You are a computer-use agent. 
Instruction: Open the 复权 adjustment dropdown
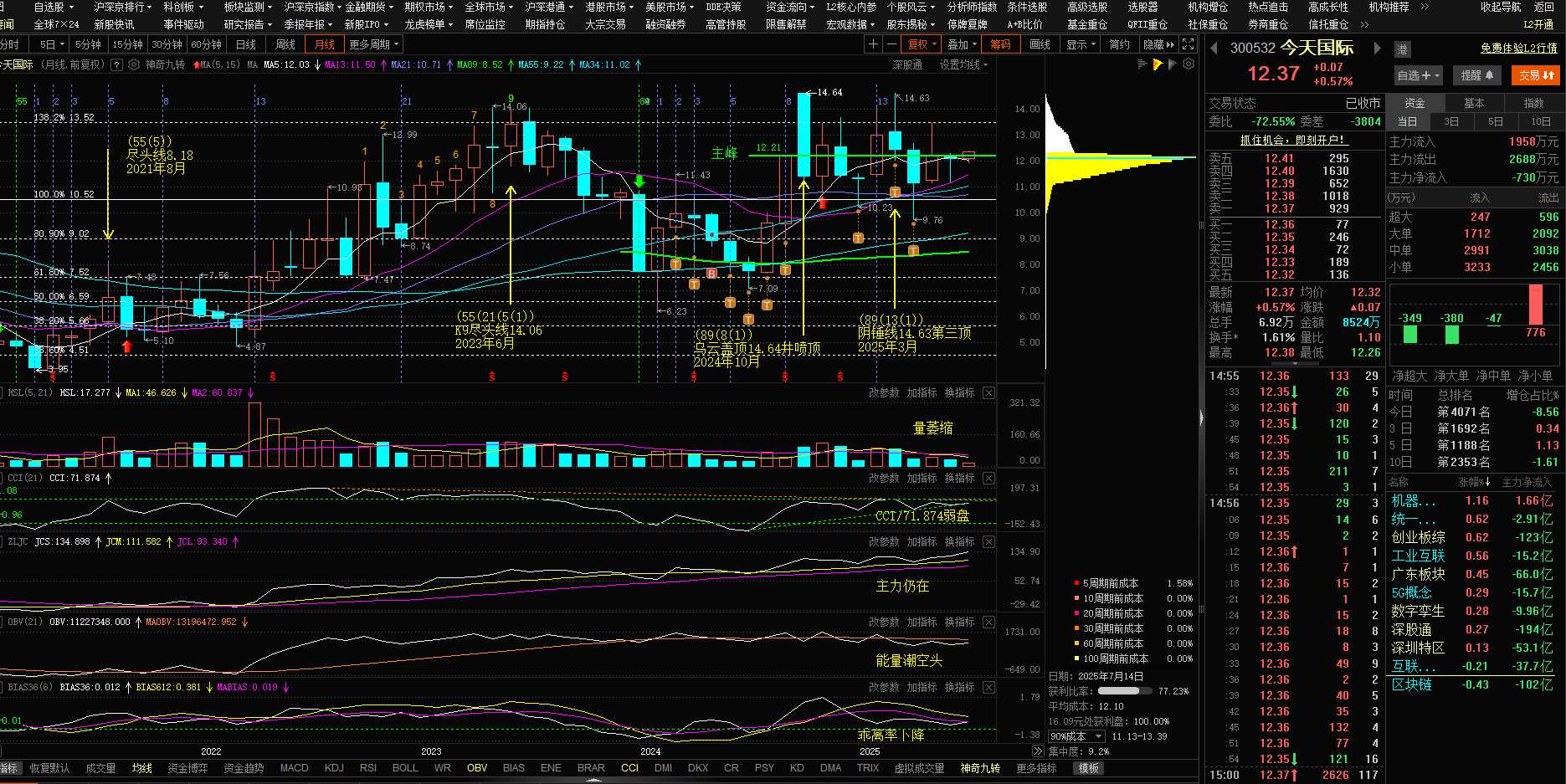pyautogui.click(x=922, y=44)
